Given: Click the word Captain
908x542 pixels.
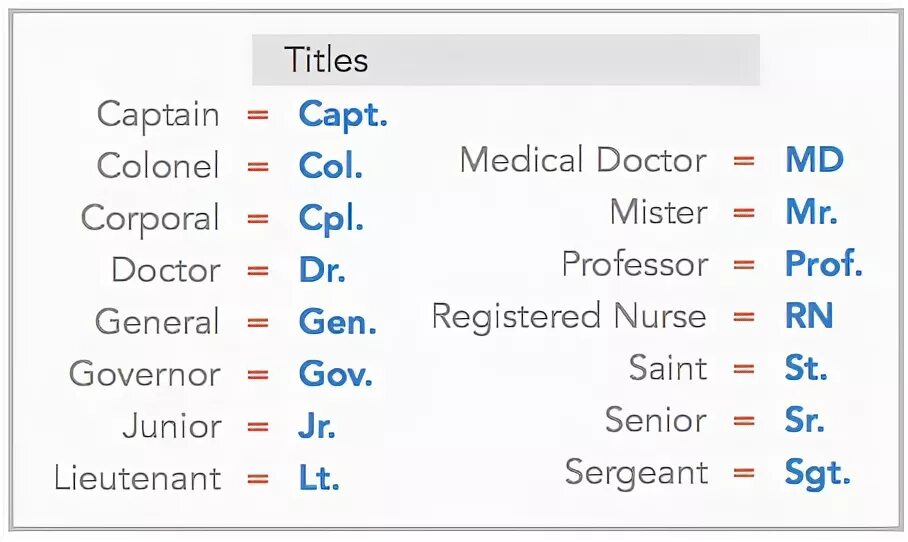Looking at the screenshot, I should click(158, 114).
